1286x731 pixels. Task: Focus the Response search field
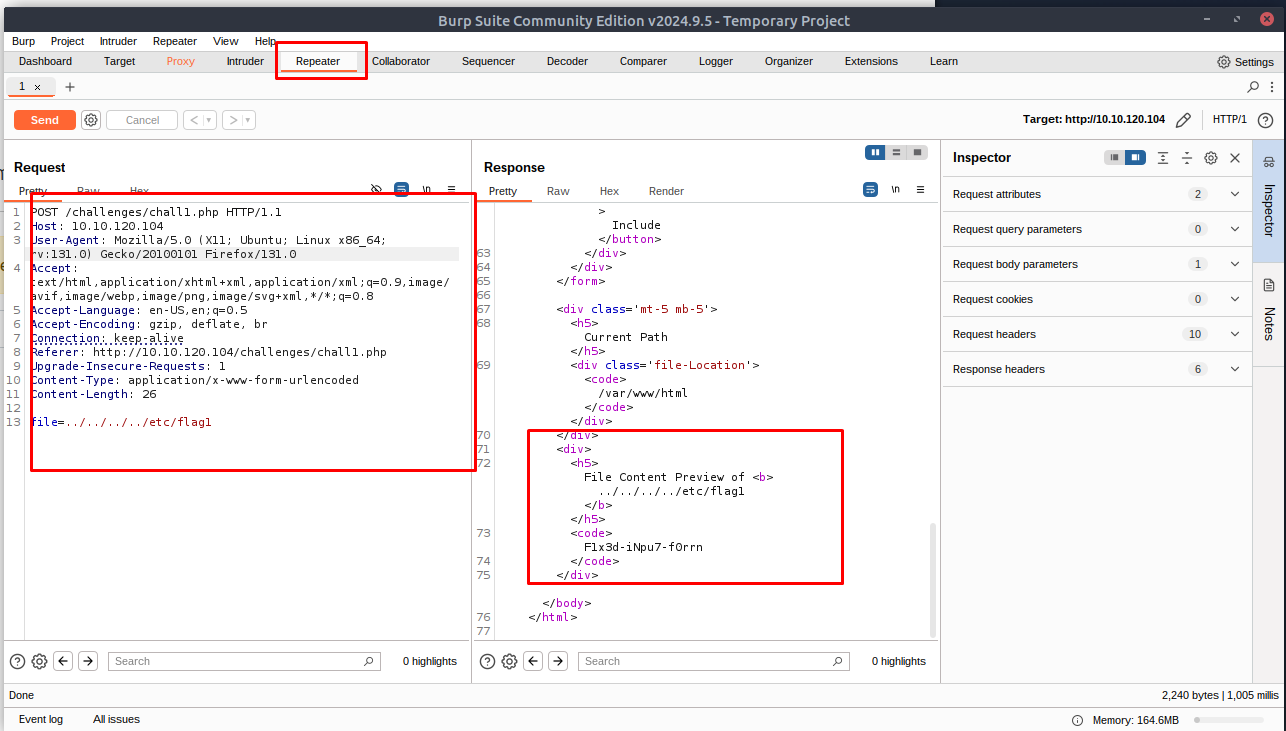click(714, 661)
